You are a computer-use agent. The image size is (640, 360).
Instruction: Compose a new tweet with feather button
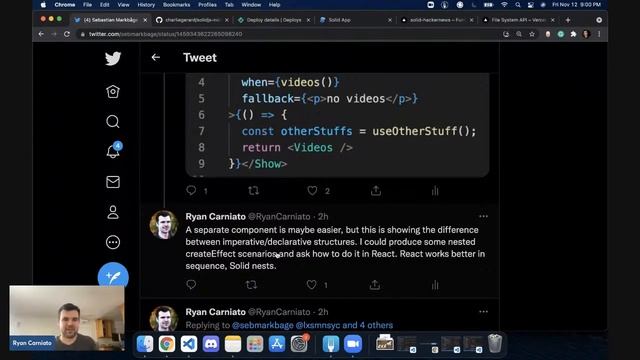tap(113, 277)
